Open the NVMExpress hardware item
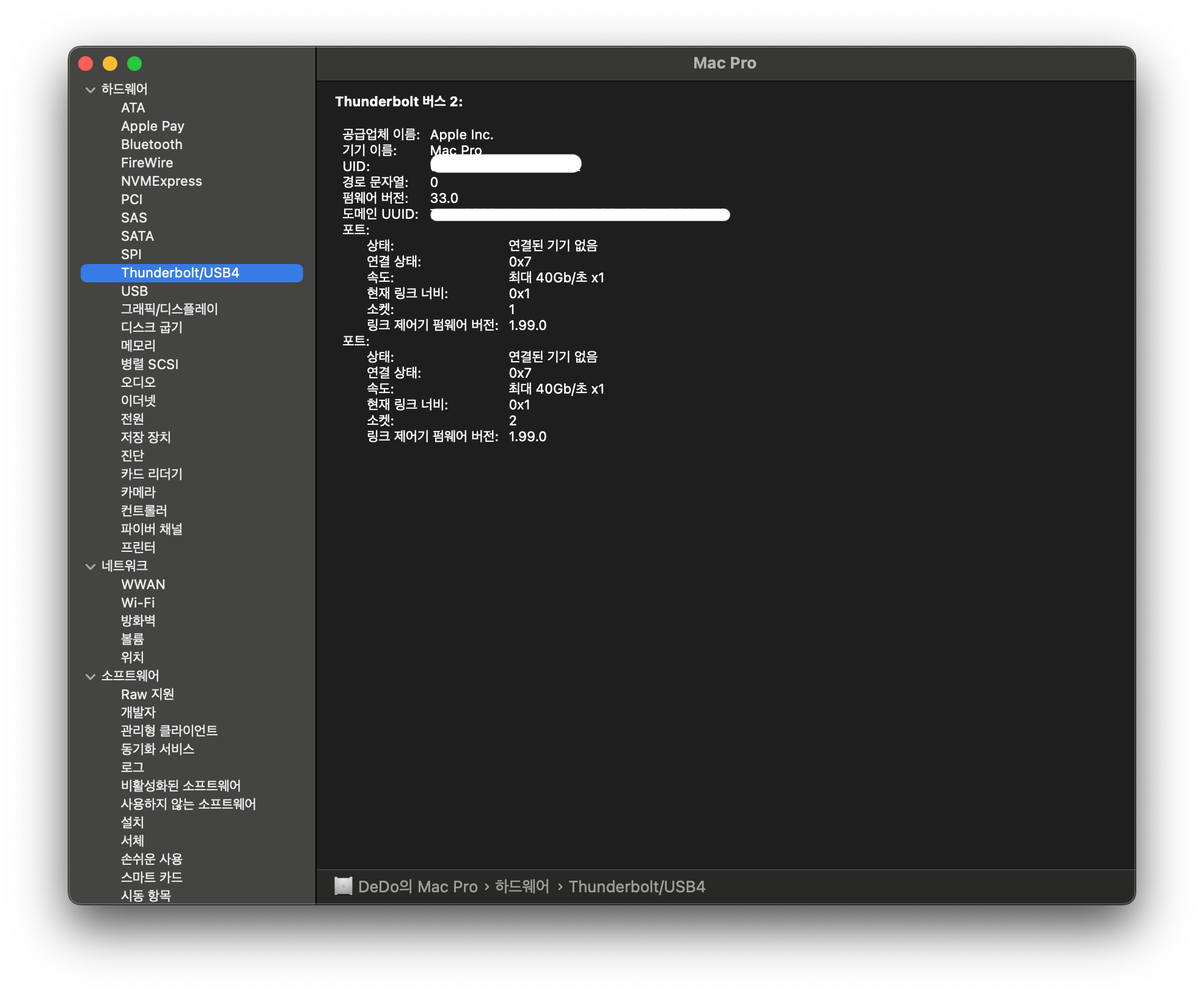 point(161,181)
